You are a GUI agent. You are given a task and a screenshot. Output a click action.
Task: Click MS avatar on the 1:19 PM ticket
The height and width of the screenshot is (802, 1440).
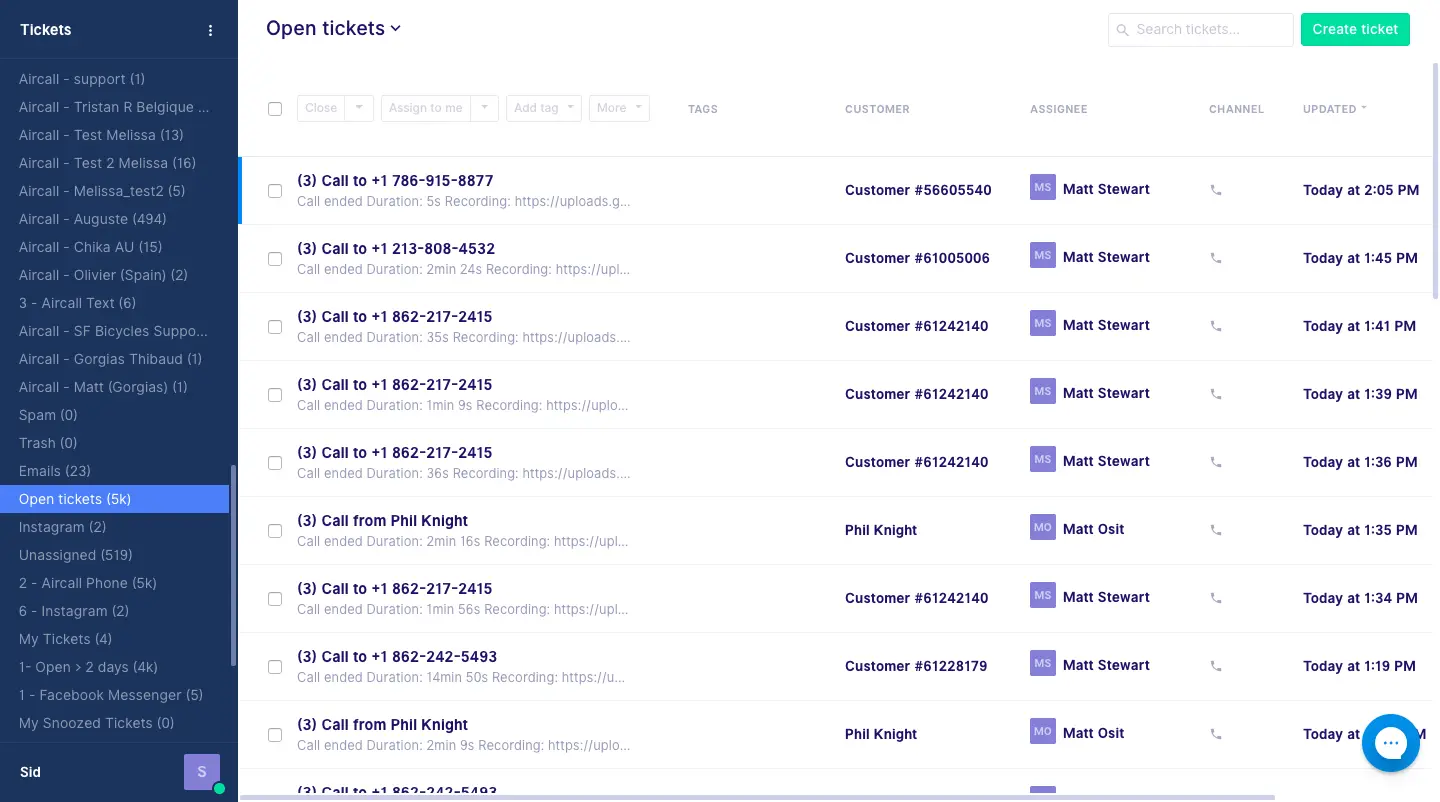(x=1043, y=663)
